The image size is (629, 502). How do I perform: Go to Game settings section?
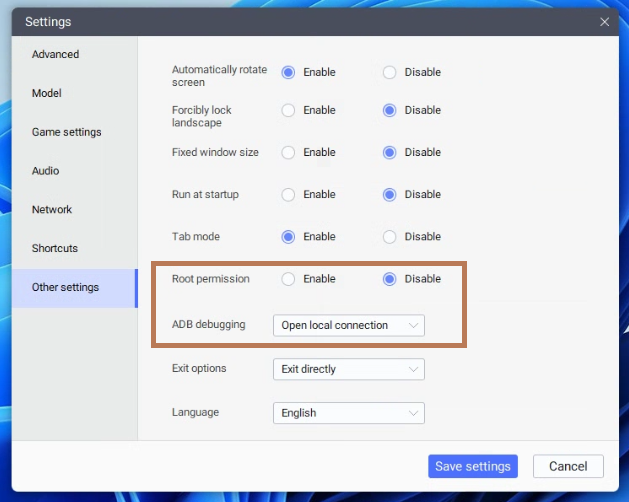(66, 132)
